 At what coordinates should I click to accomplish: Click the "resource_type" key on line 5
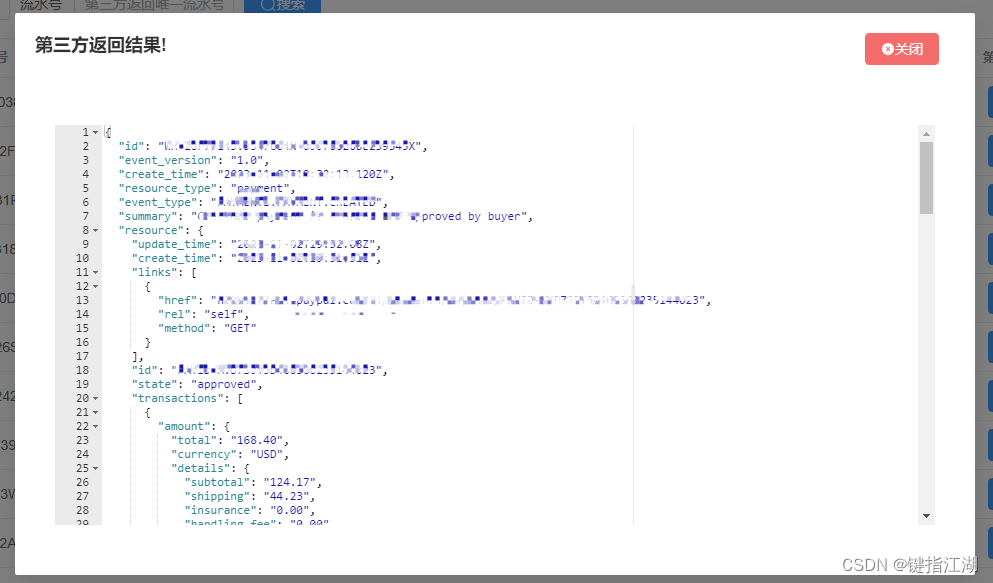[168, 188]
